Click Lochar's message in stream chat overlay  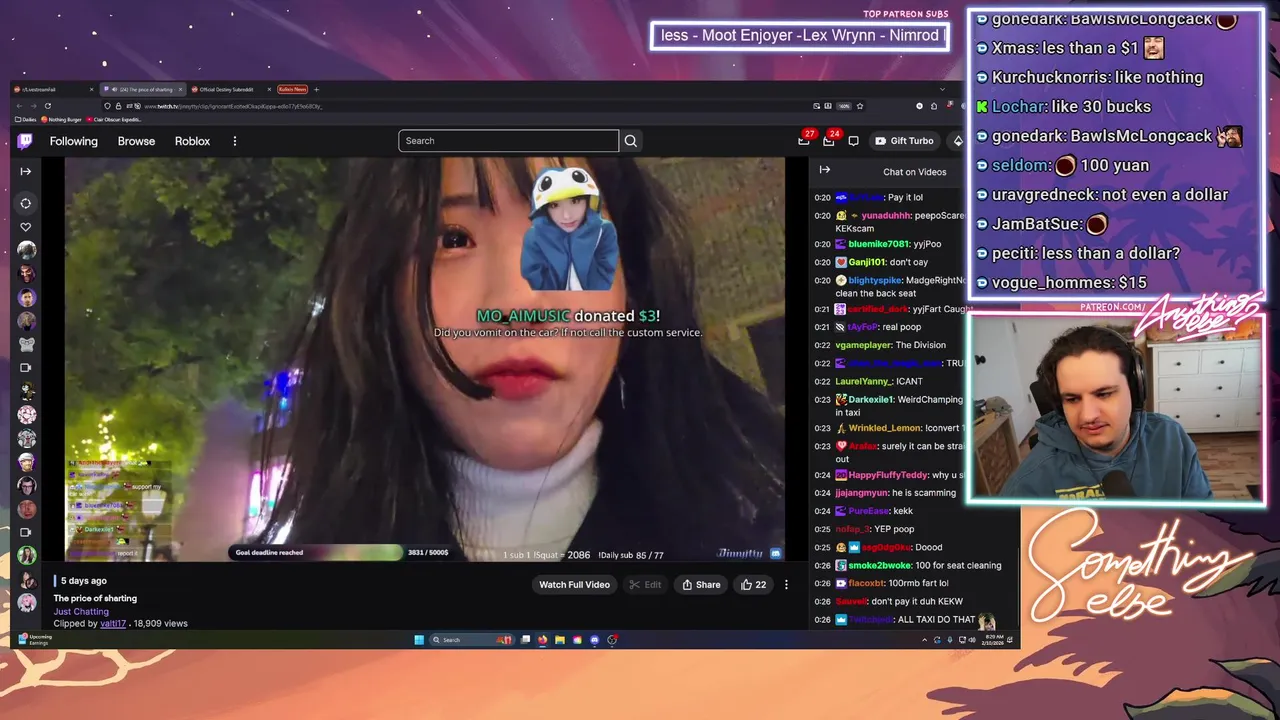click(x=1063, y=106)
